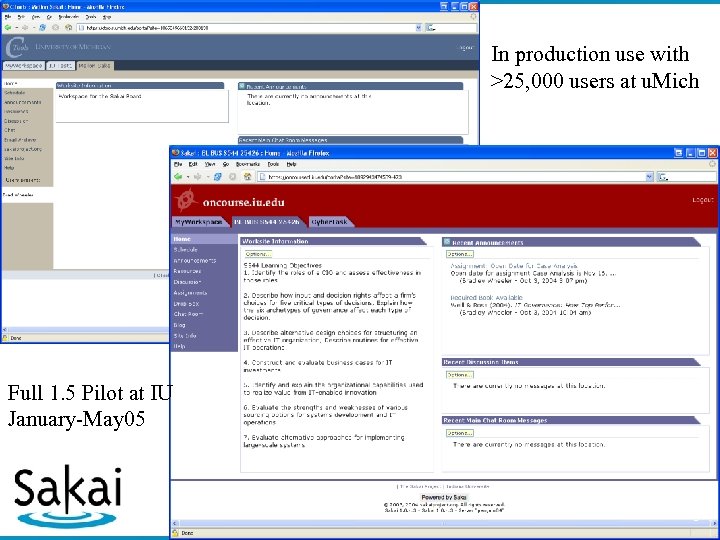The width and height of the screenshot is (720, 540).
Task: Open Announcements in Oncourse sidebar
Action: [195, 260]
